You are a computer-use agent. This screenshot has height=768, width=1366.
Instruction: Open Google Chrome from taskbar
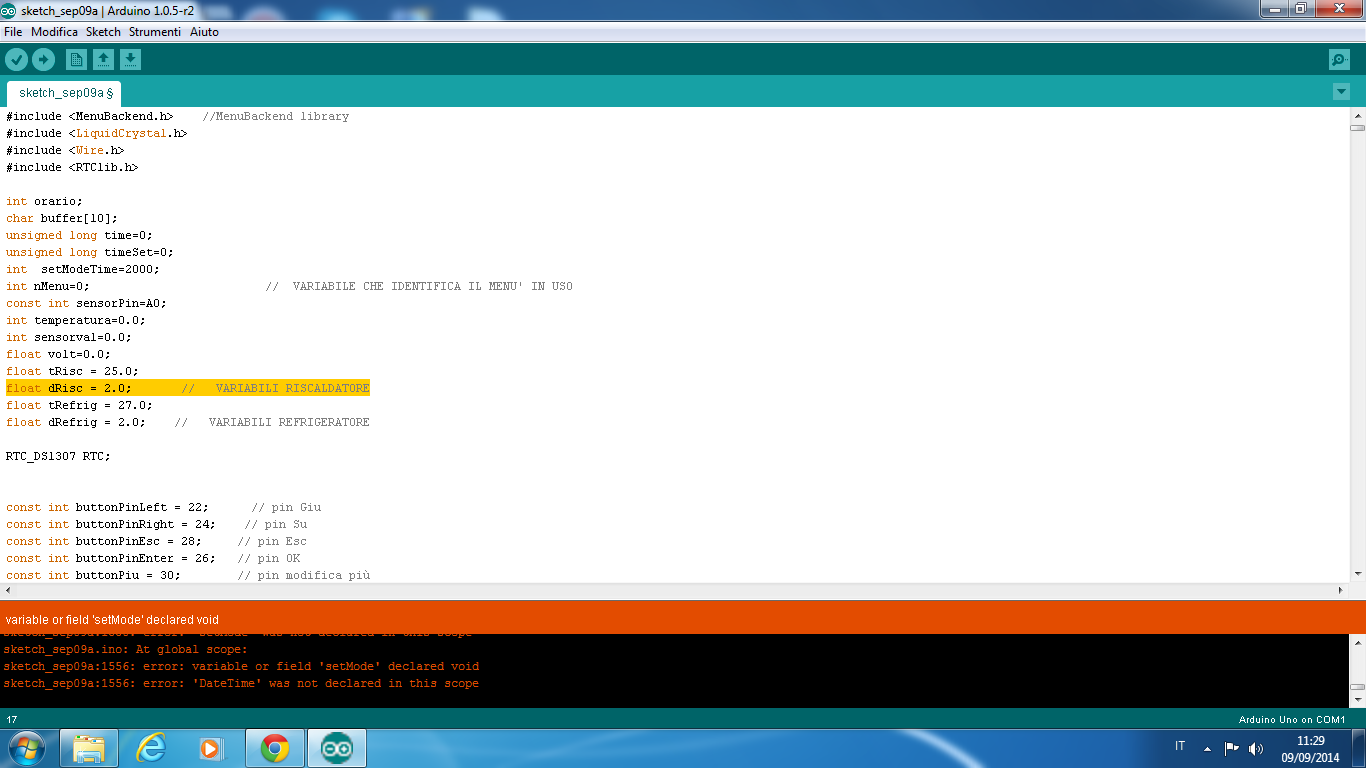pyautogui.click(x=275, y=748)
